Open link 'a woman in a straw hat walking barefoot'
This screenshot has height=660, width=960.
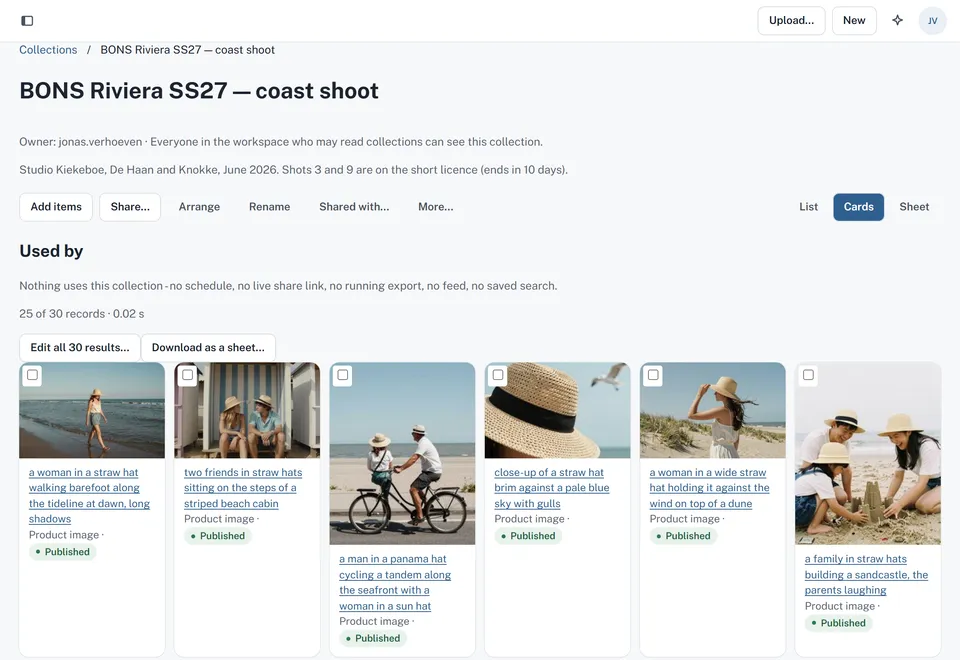point(89,496)
